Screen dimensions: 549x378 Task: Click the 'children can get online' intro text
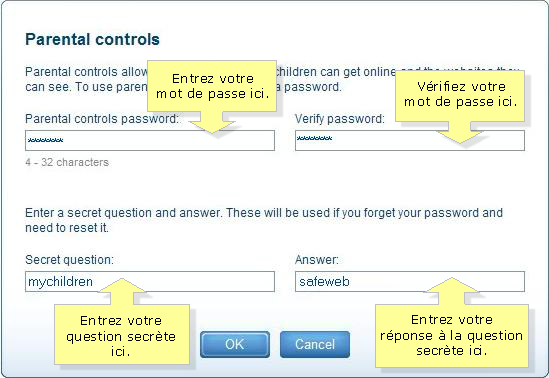[x=335, y=72]
